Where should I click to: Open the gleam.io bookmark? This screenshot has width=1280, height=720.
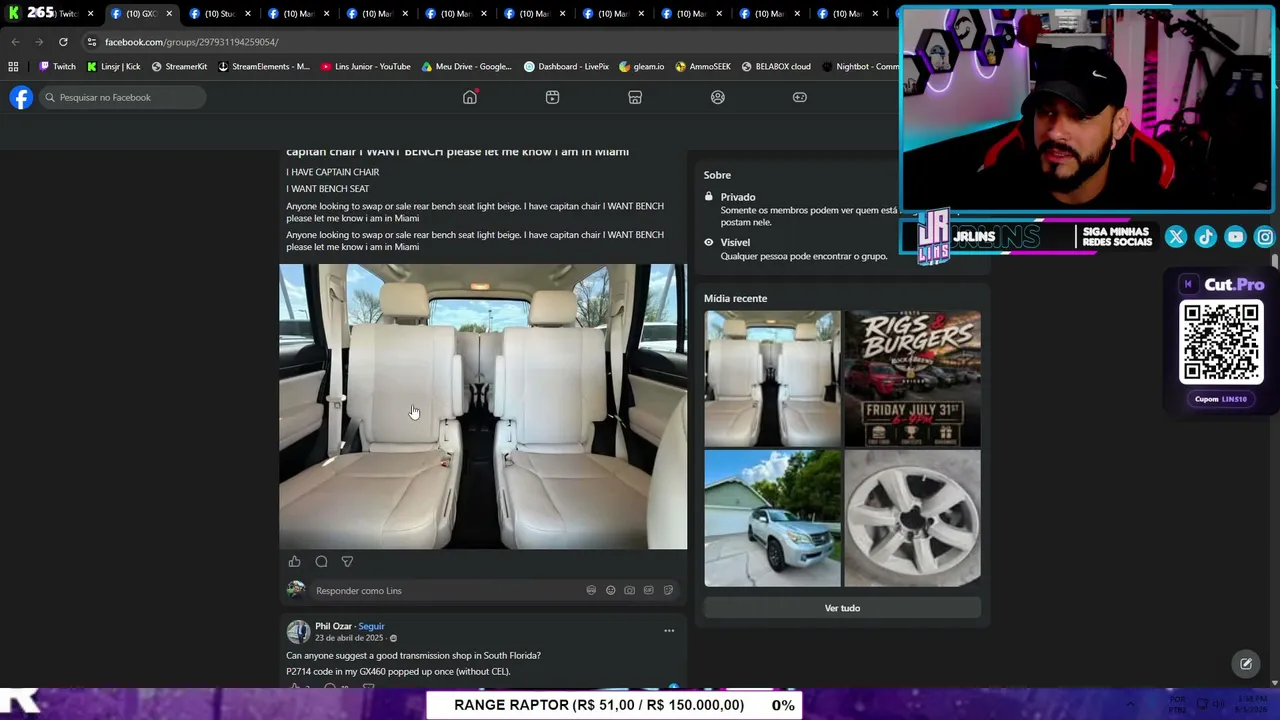[641, 67]
